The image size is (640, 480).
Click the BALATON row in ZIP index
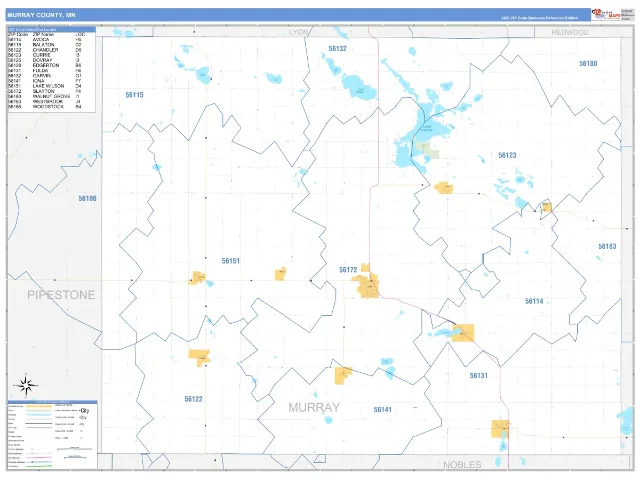point(45,45)
